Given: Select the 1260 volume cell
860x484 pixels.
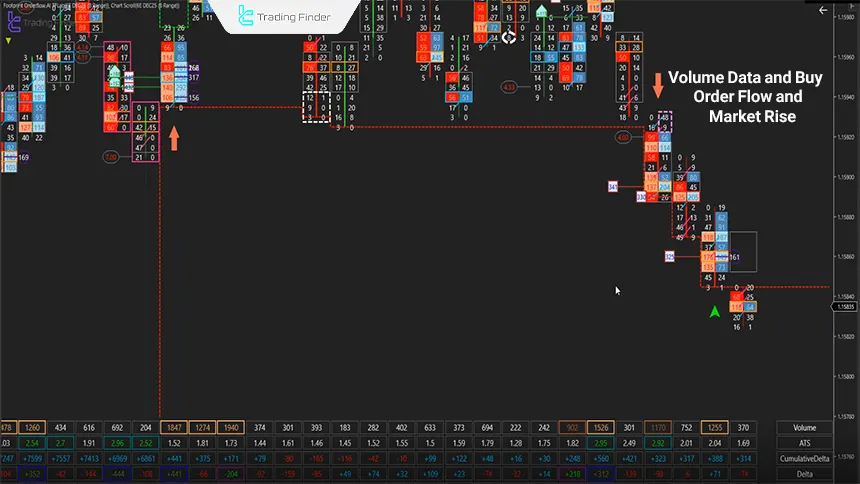Looking at the screenshot, I should (32, 427).
